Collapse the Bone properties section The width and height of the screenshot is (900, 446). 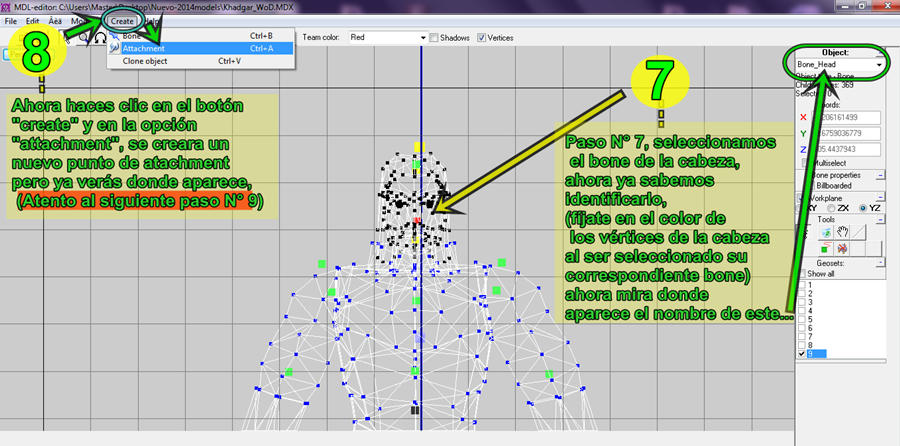click(880, 175)
